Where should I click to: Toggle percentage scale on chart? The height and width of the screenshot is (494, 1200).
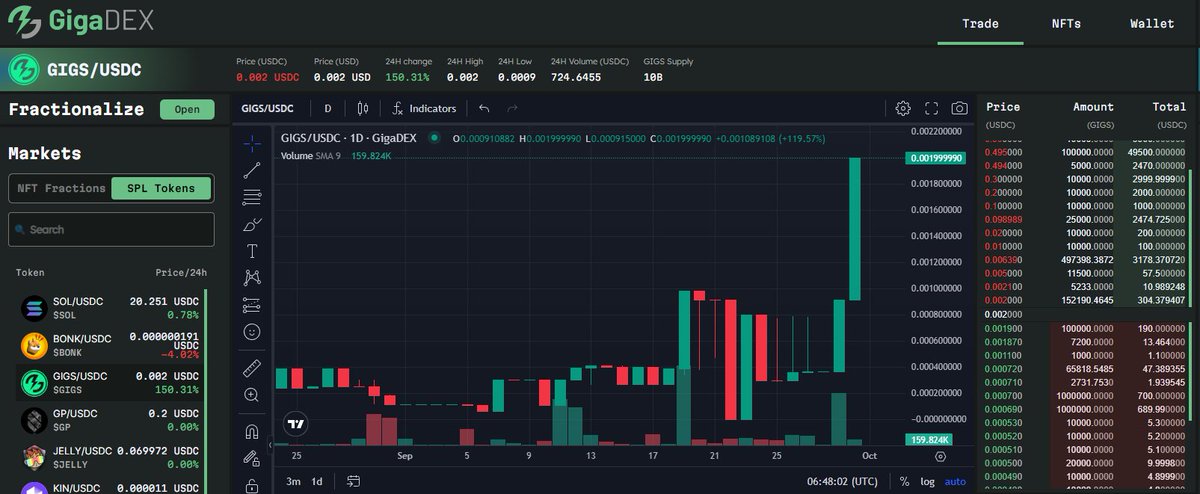pyautogui.click(x=904, y=481)
